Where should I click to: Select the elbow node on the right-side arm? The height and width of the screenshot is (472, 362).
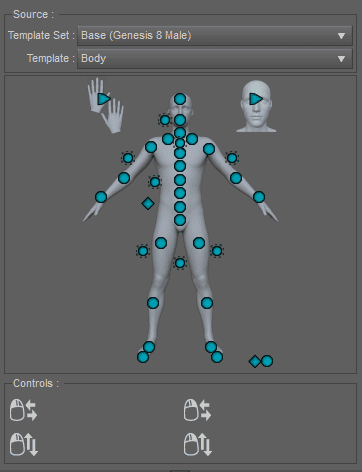pyautogui.click(x=236, y=178)
